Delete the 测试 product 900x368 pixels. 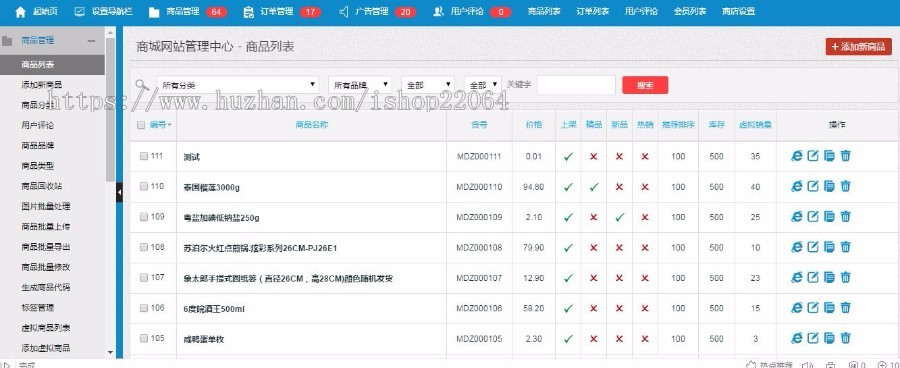click(x=845, y=156)
